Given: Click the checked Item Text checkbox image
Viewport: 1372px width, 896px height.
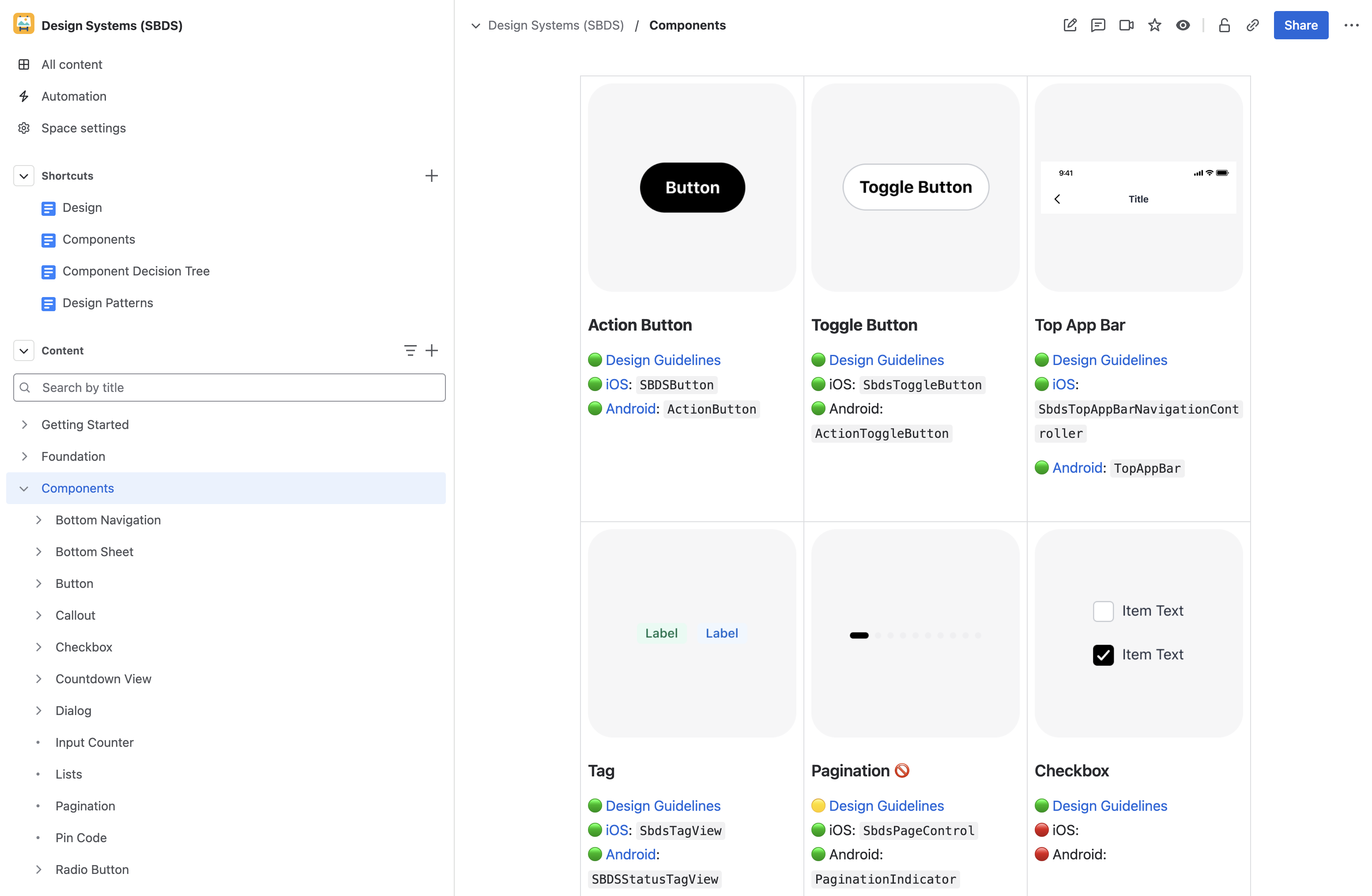Looking at the screenshot, I should 1103,655.
